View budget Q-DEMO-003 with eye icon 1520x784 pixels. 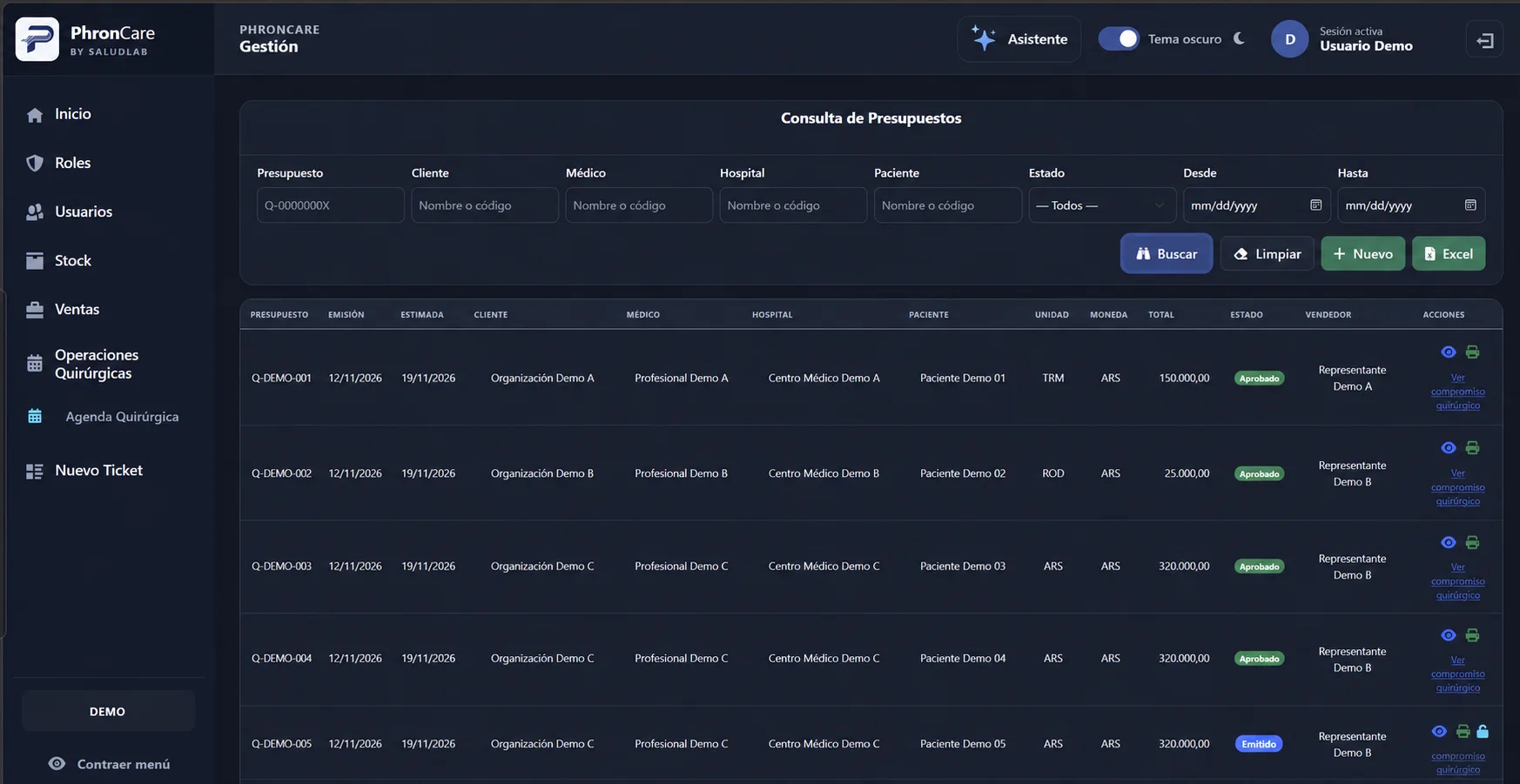click(x=1449, y=543)
